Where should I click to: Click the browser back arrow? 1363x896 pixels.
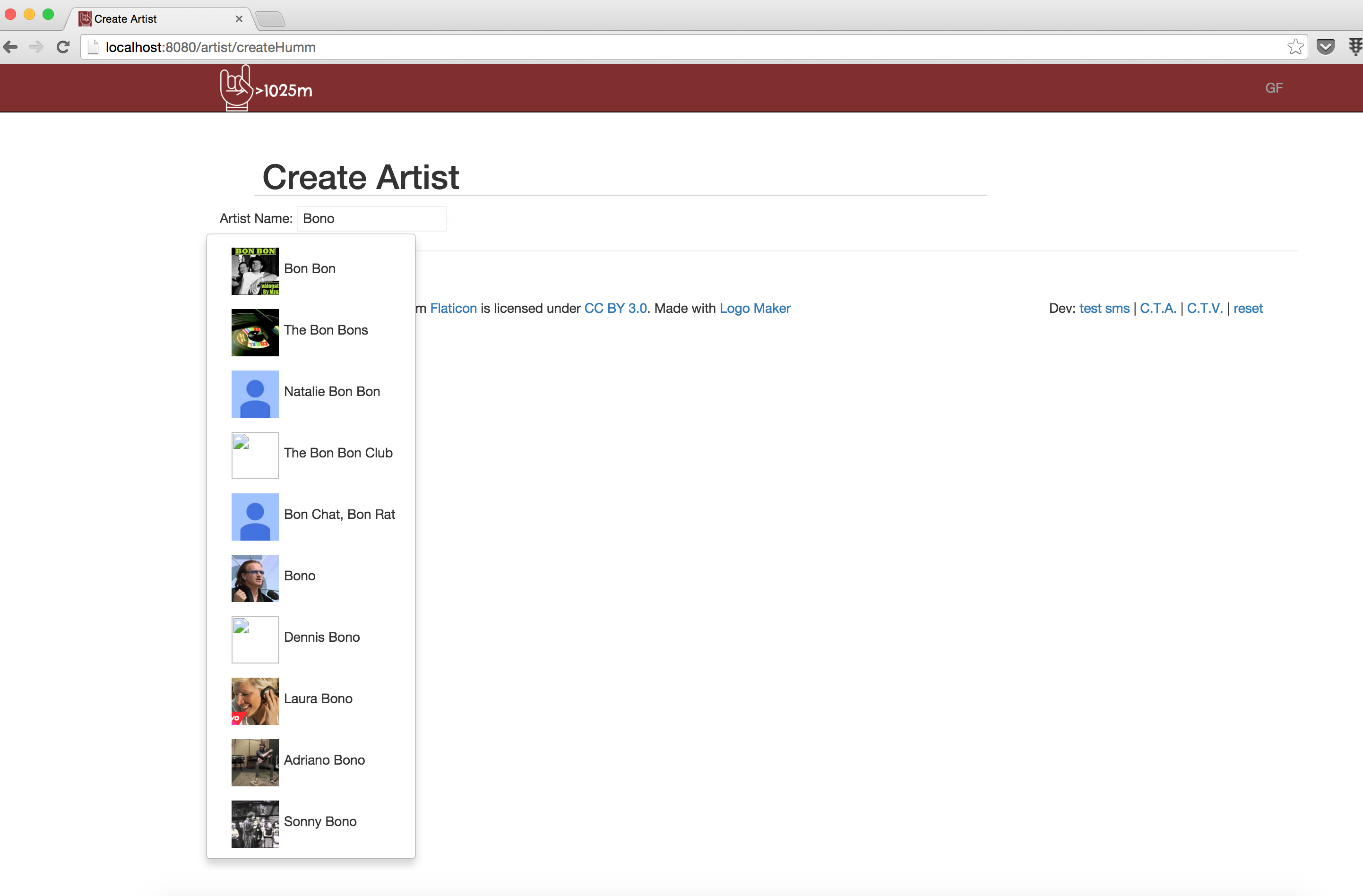coord(11,47)
